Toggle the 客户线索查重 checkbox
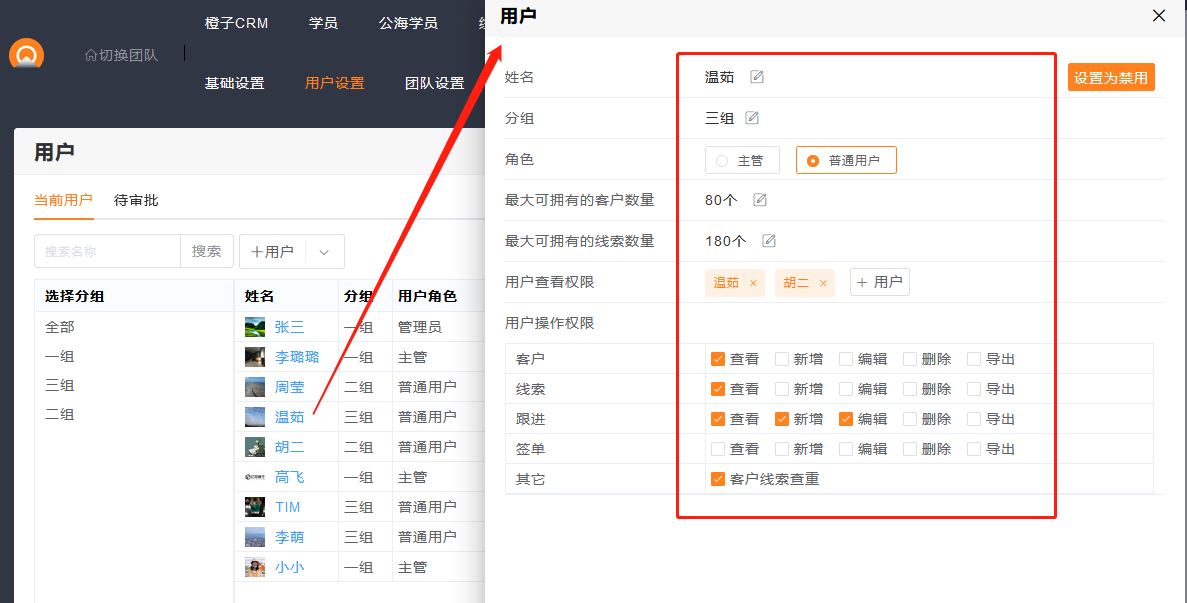Viewport: 1187px width, 603px height. click(718, 479)
